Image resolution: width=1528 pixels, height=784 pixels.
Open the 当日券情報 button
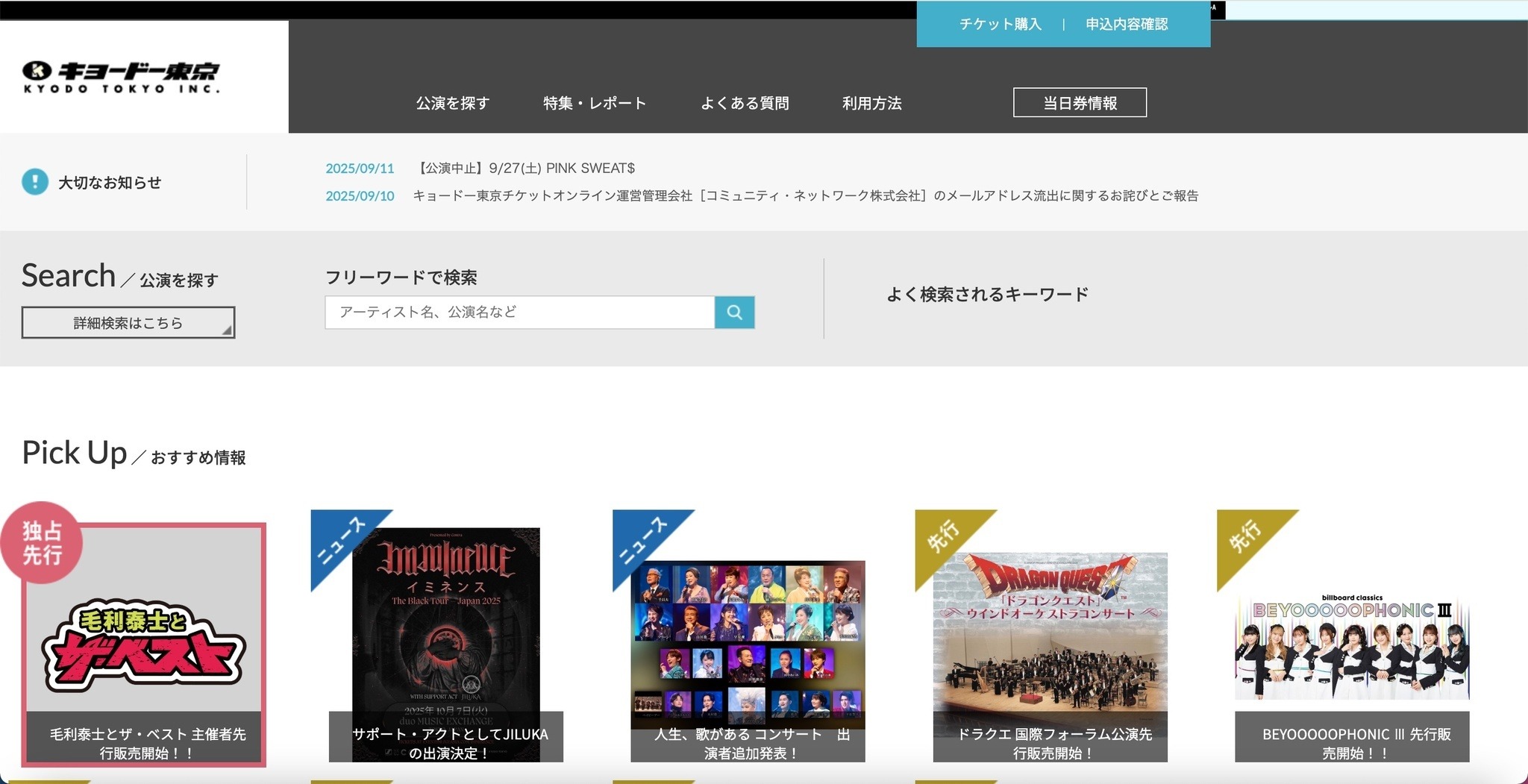1080,102
